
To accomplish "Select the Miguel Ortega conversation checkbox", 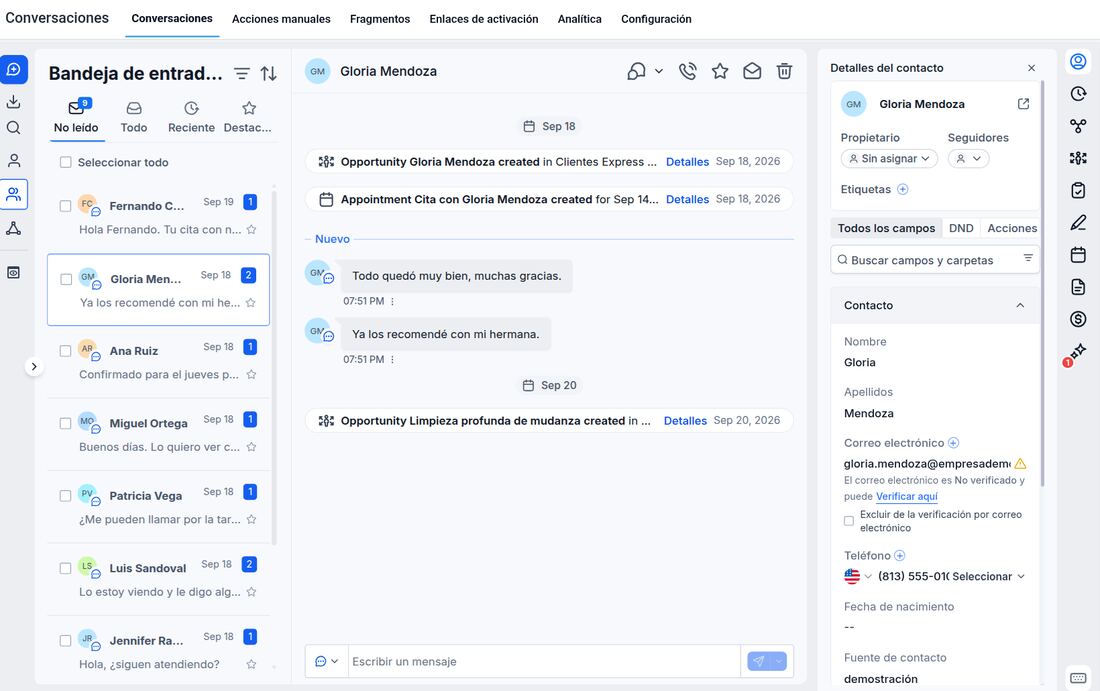I will (65, 423).
